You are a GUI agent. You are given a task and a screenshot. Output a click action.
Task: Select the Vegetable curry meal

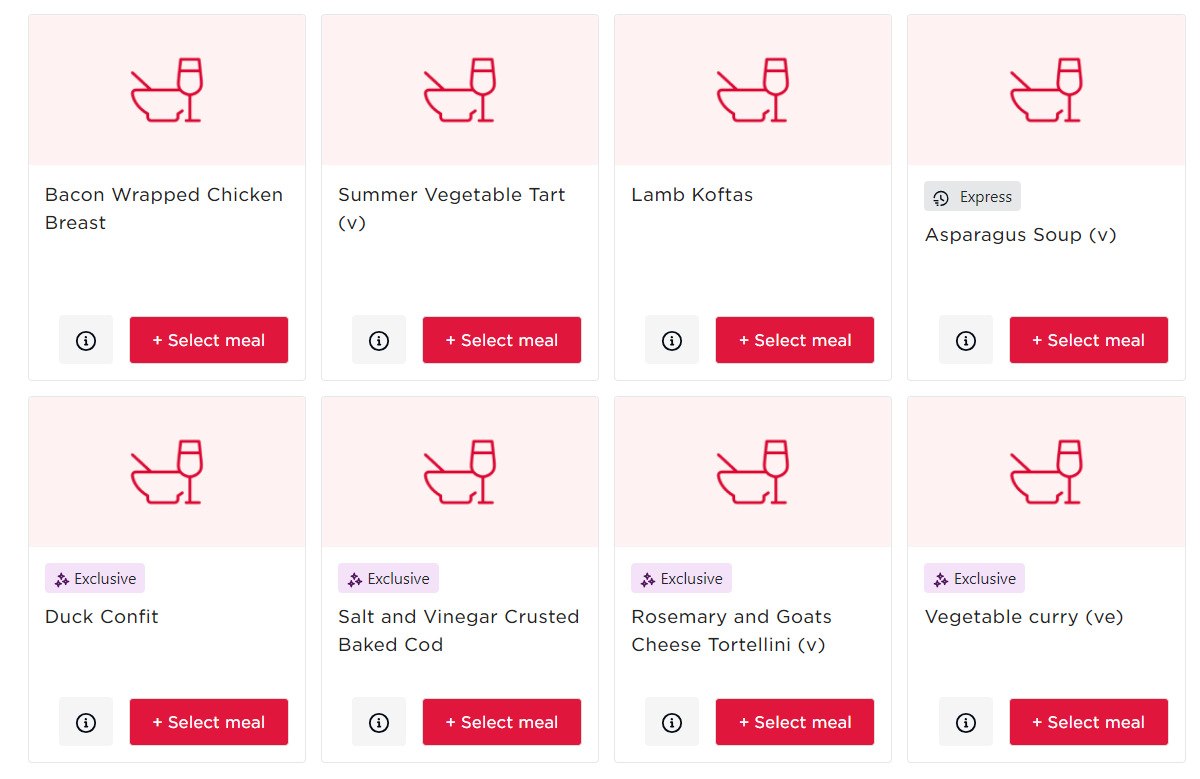[x=1089, y=722]
